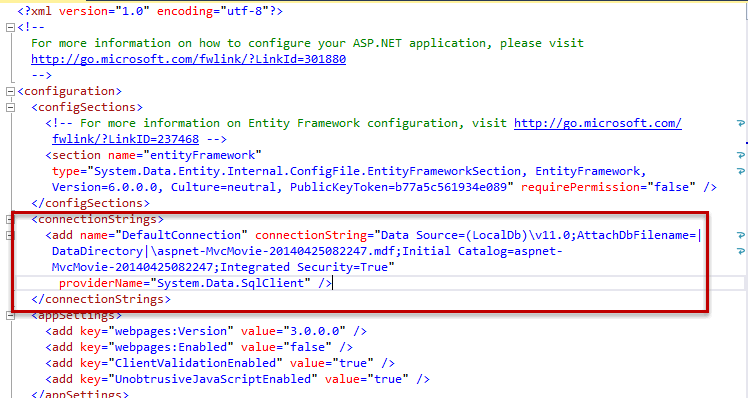The image size is (748, 398).
Task: Place cursor in providerName System.Data.SqlClient value
Action: click(x=230, y=283)
